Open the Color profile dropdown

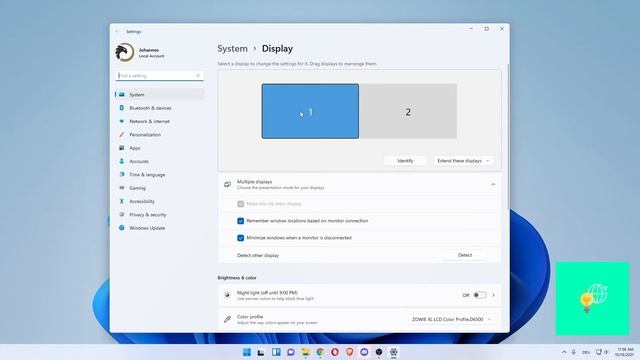point(451,319)
